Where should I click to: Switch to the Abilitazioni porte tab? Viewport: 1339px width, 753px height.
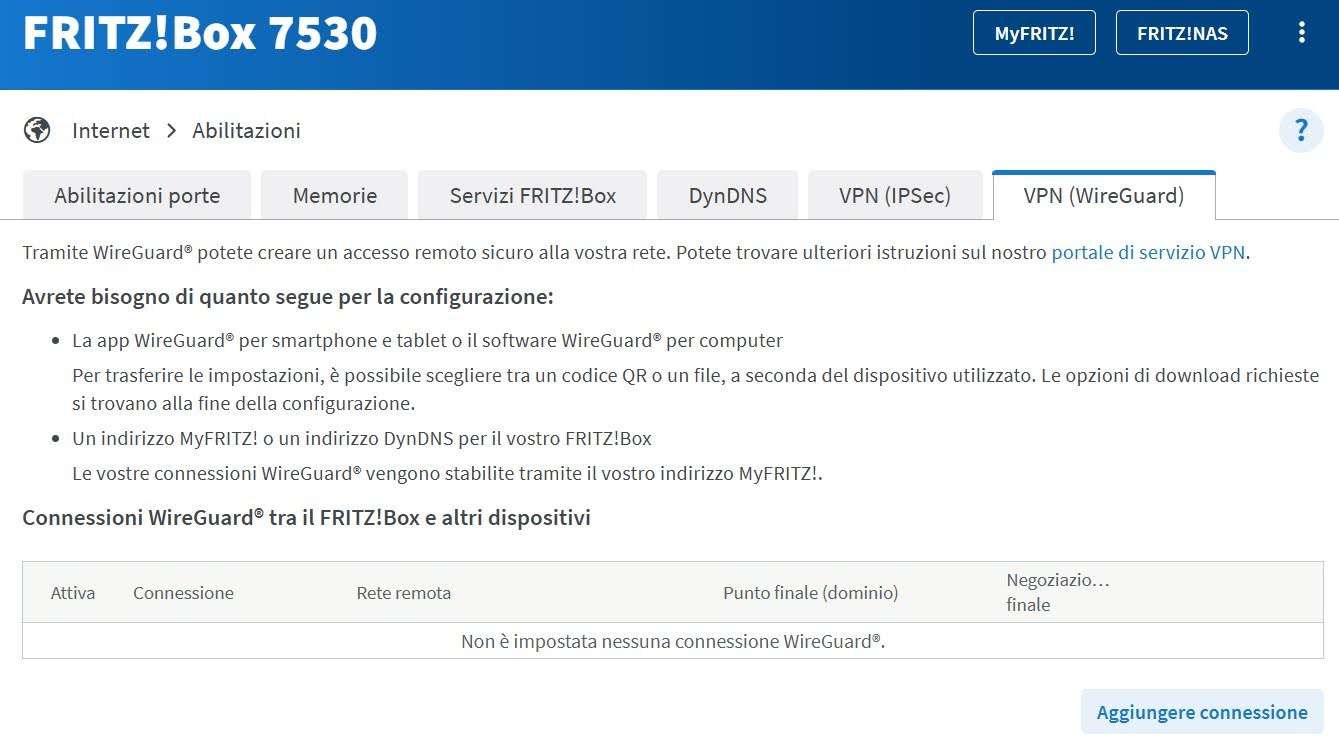[137, 195]
